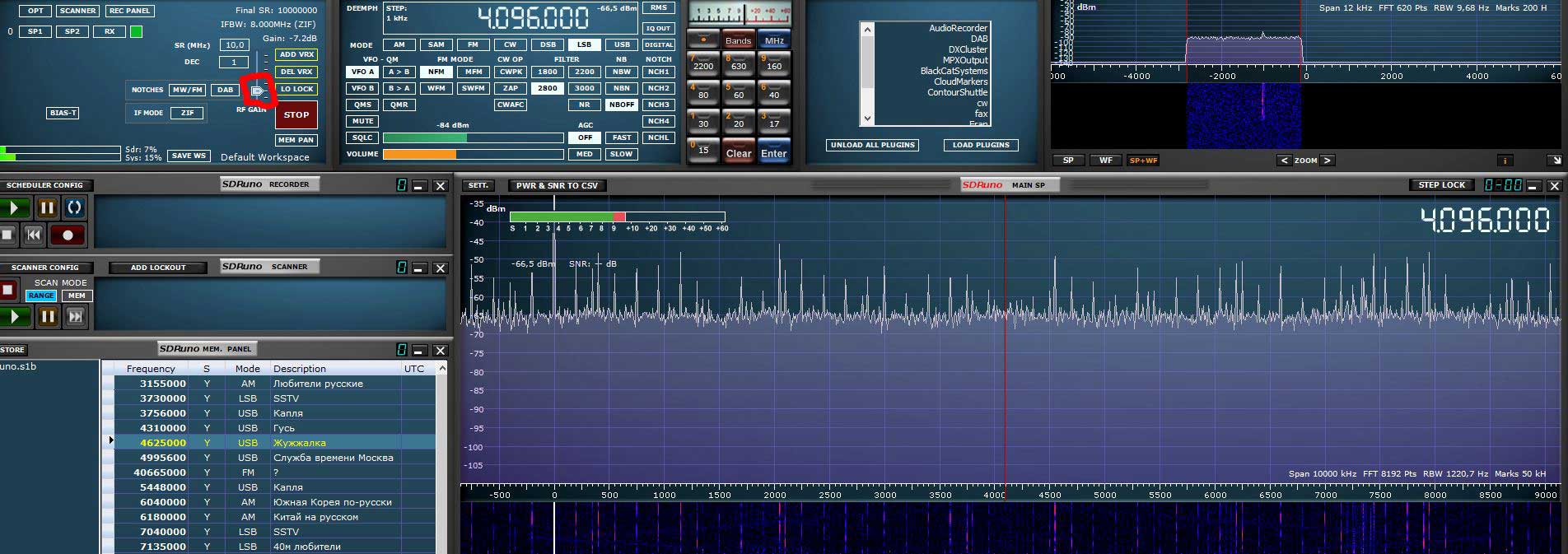Screen dimensions: 1568x554
Task: Open the DEC decimation field
Action: pyautogui.click(x=235, y=62)
